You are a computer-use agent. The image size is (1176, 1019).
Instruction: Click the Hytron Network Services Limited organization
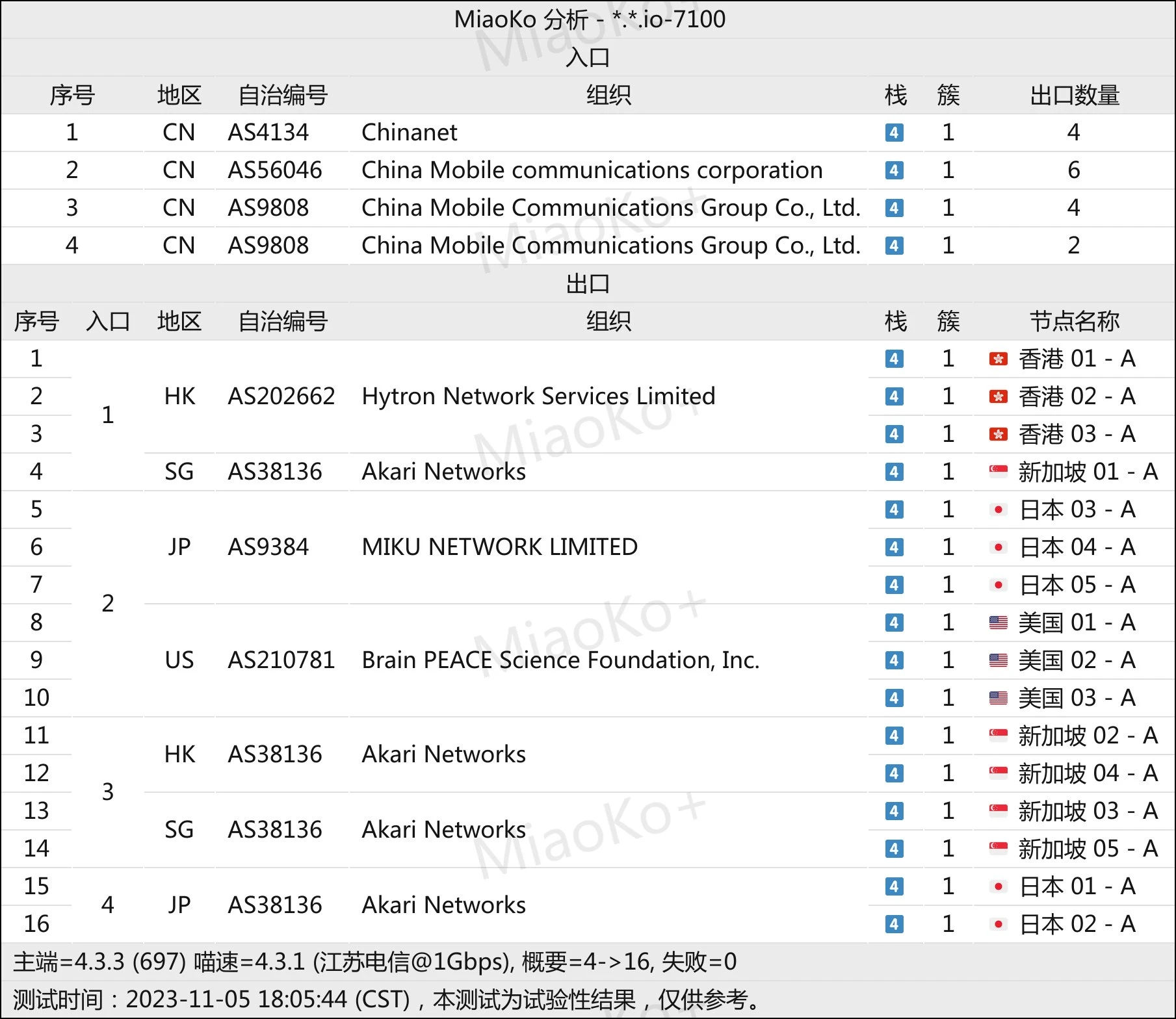click(x=538, y=396)
